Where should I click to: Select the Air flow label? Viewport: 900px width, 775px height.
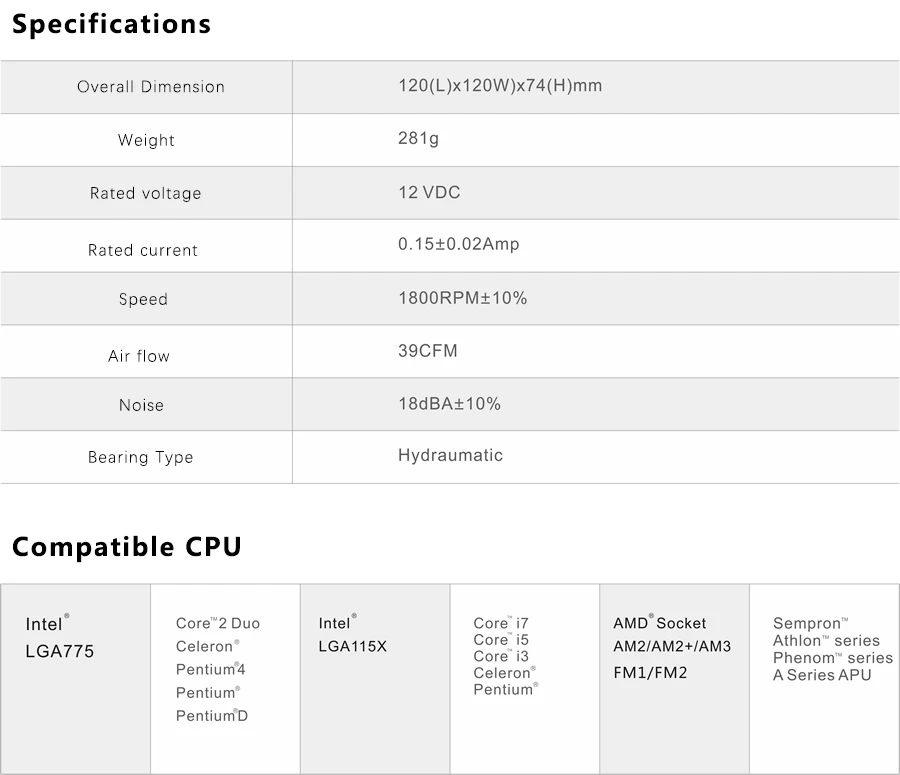tap(139, 356)
